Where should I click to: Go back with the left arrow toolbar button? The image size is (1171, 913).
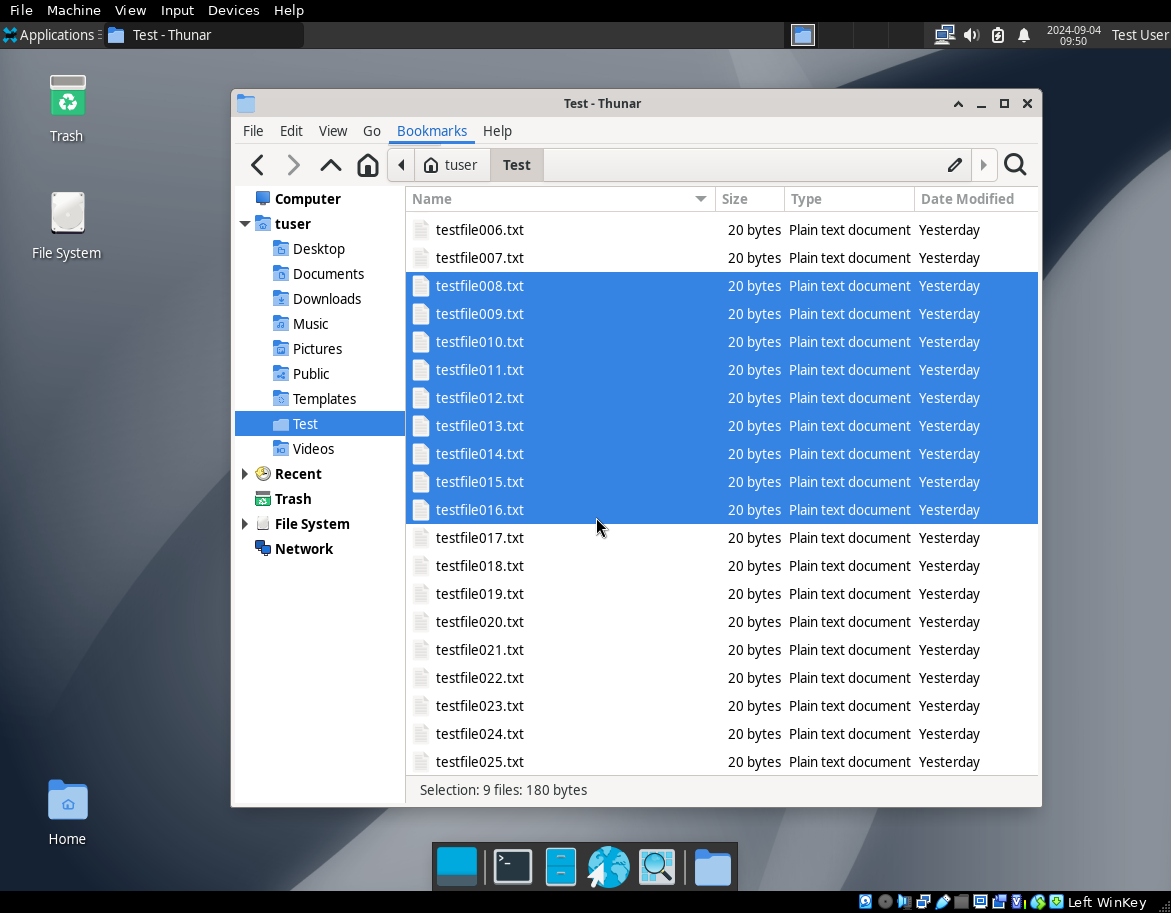pos(258,165)
